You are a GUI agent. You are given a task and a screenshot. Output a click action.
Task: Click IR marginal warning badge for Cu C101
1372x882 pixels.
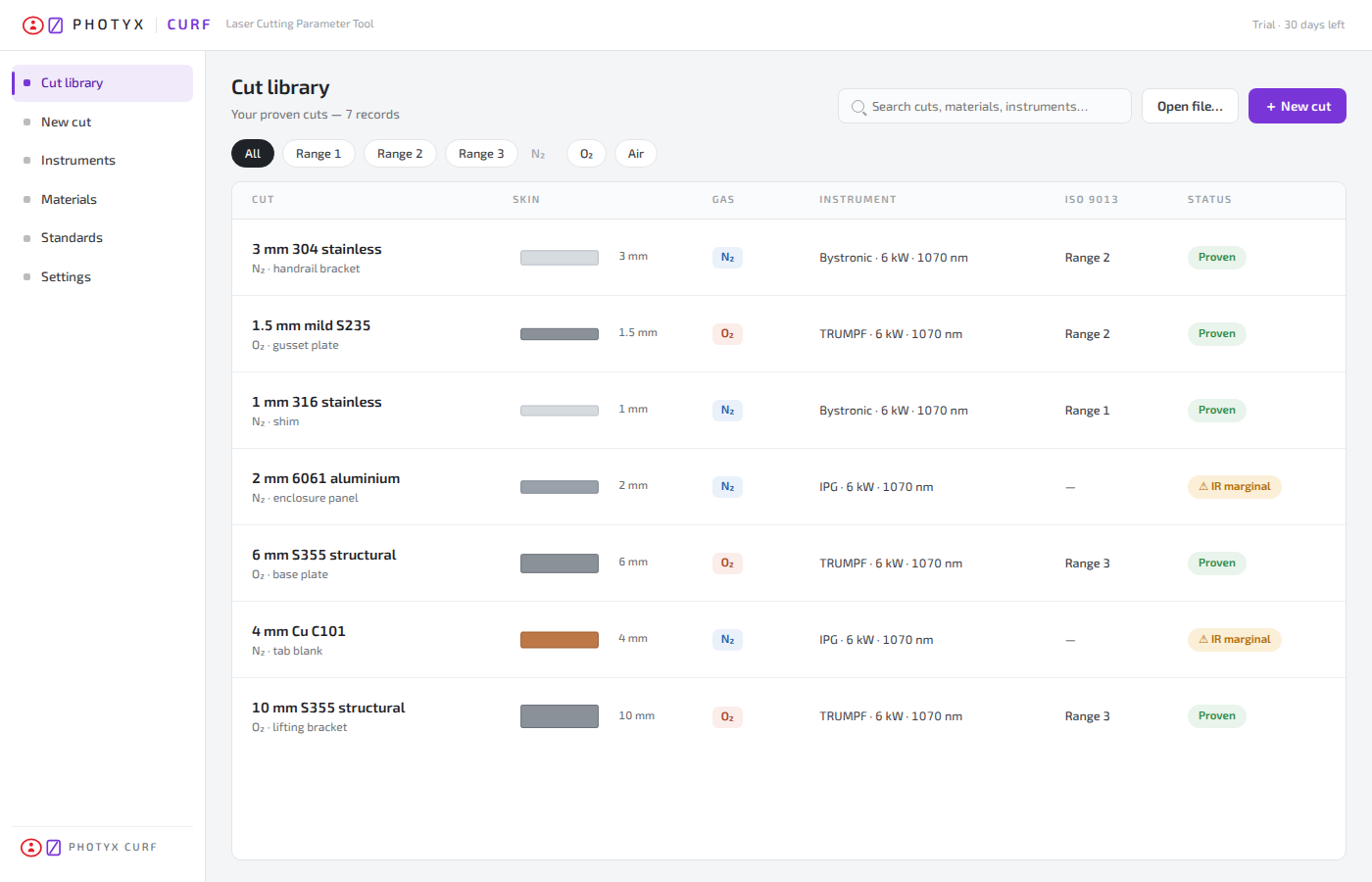pyautogui.click(x=1234, y=639)
